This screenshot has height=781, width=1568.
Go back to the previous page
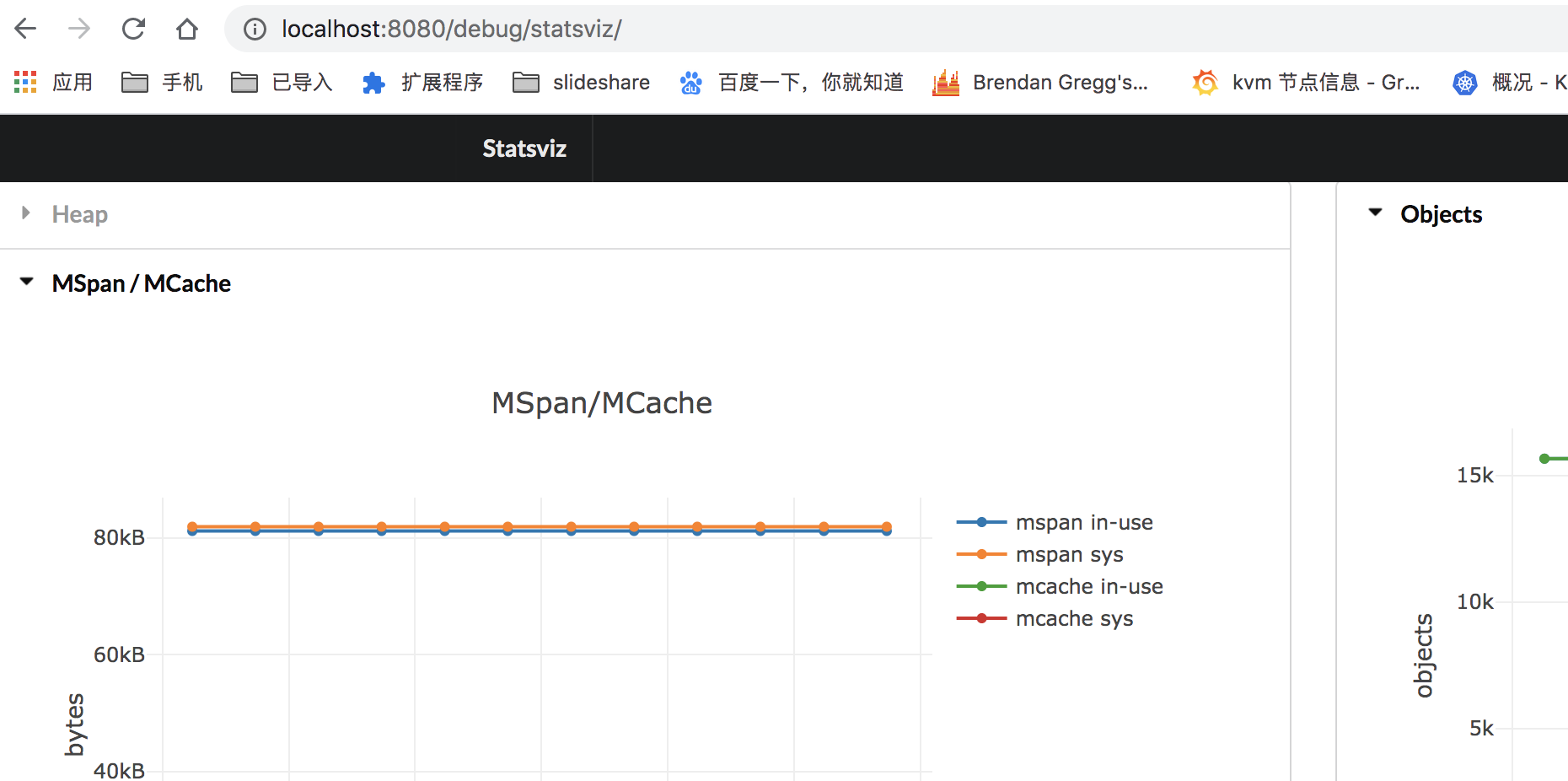tap(26, 29)
